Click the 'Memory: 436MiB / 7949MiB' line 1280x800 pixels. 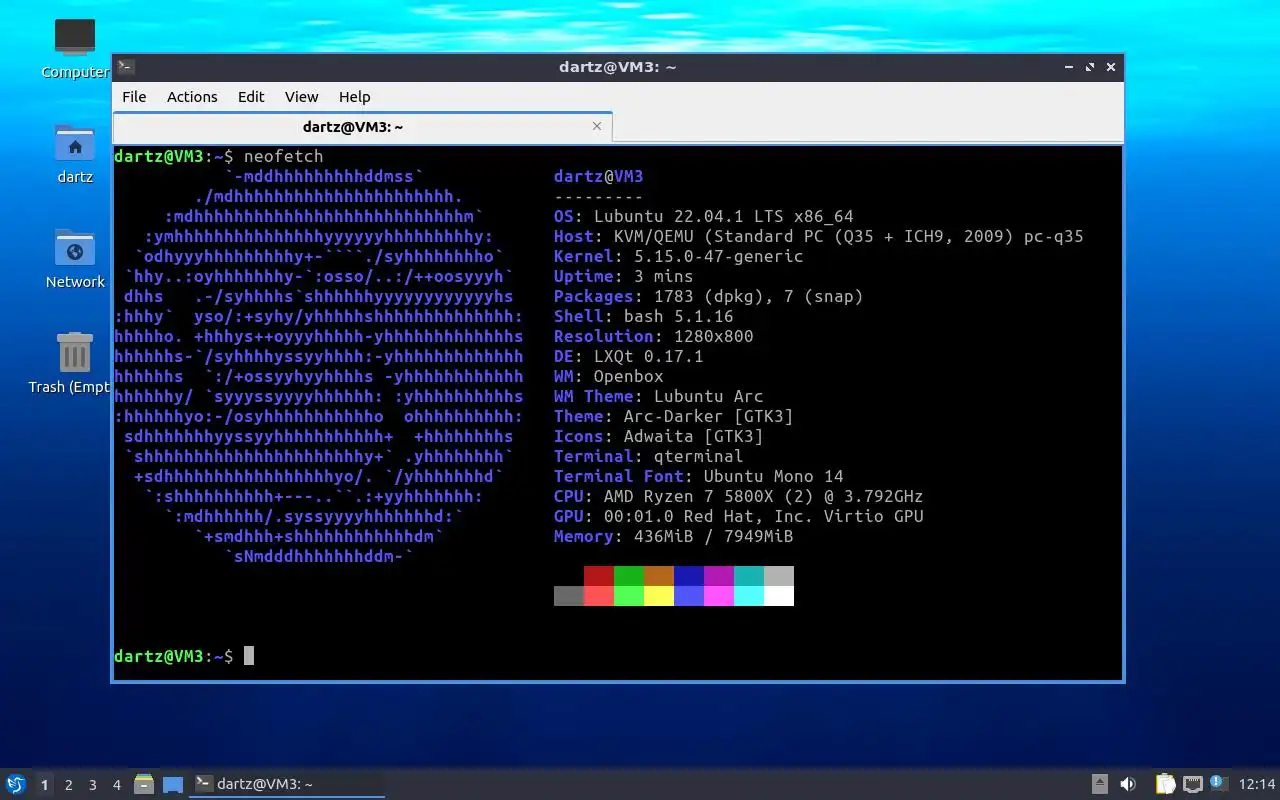tap(674, 536)
